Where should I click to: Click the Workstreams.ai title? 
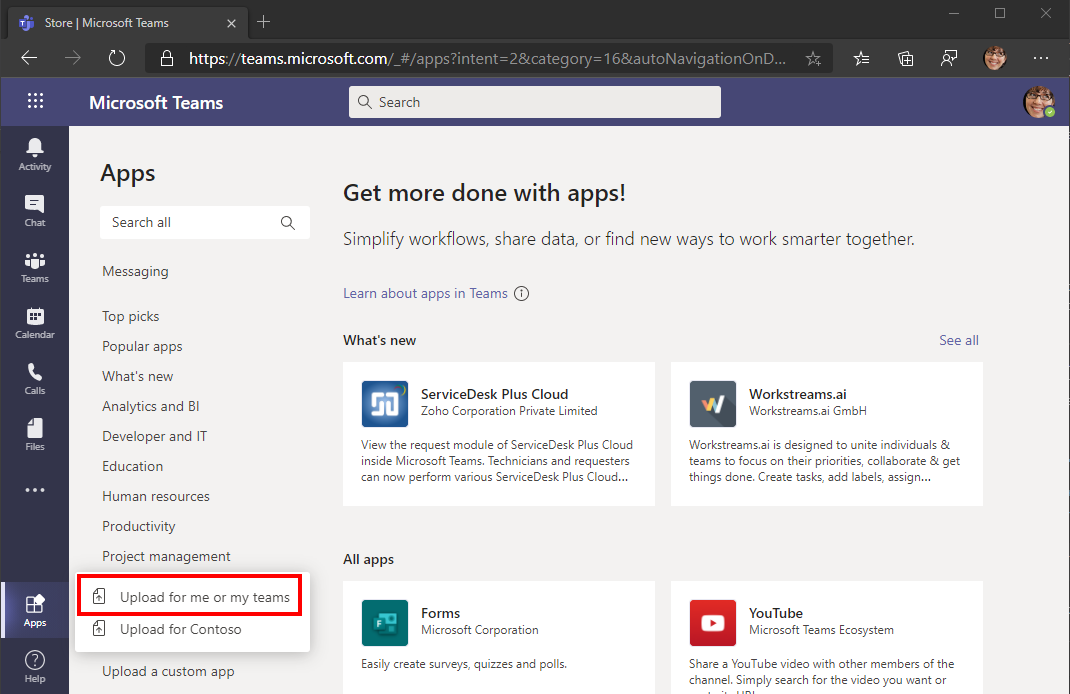(x=797, y=394)
